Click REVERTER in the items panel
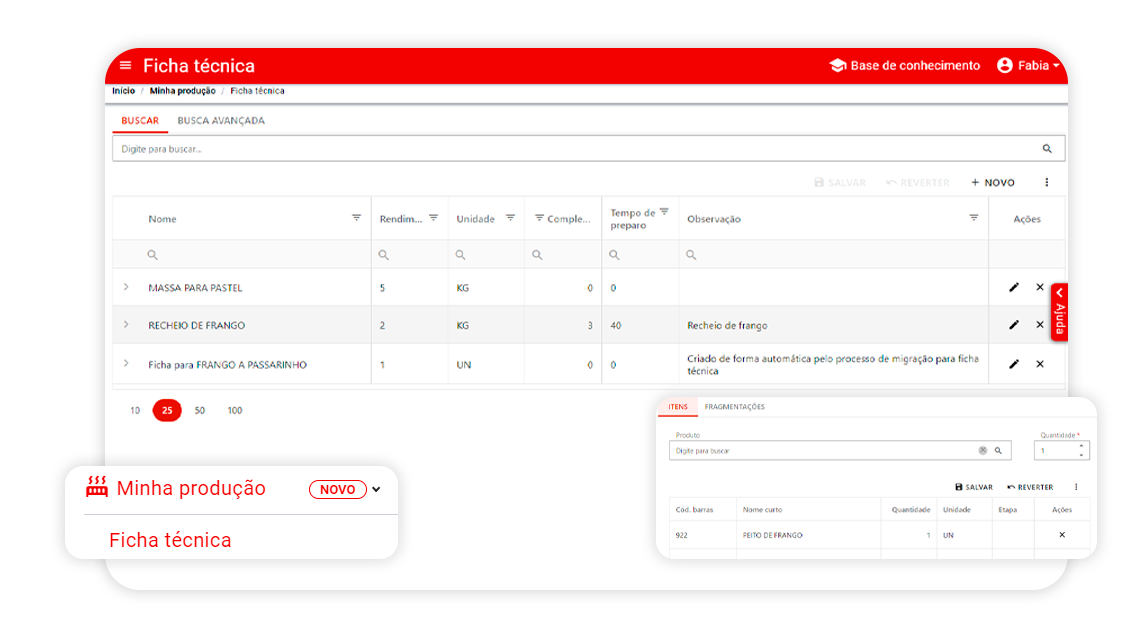This screenshot has width=1146, height=644. pos(1031,487)
